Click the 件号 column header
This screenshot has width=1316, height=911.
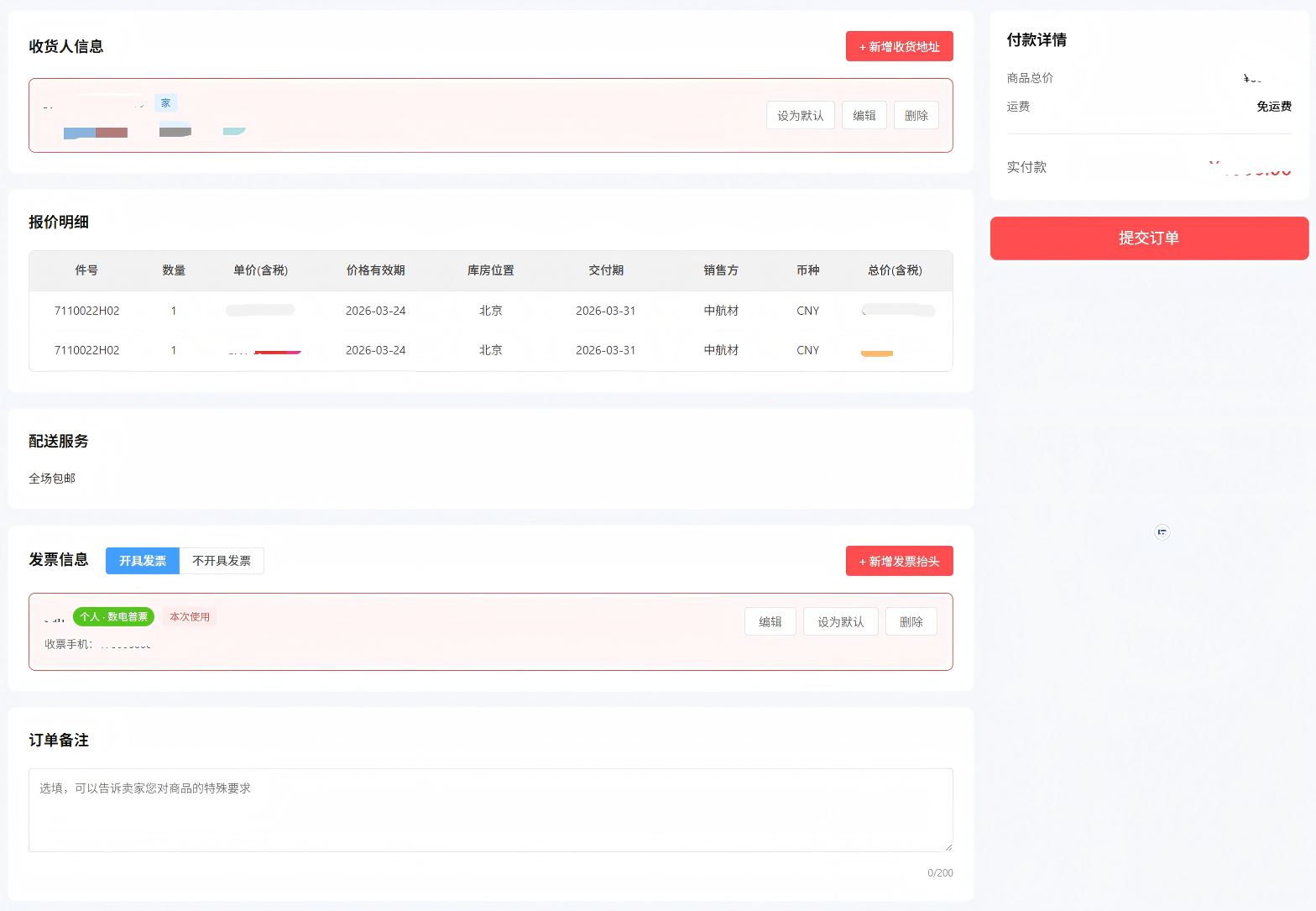click(86, 270)
